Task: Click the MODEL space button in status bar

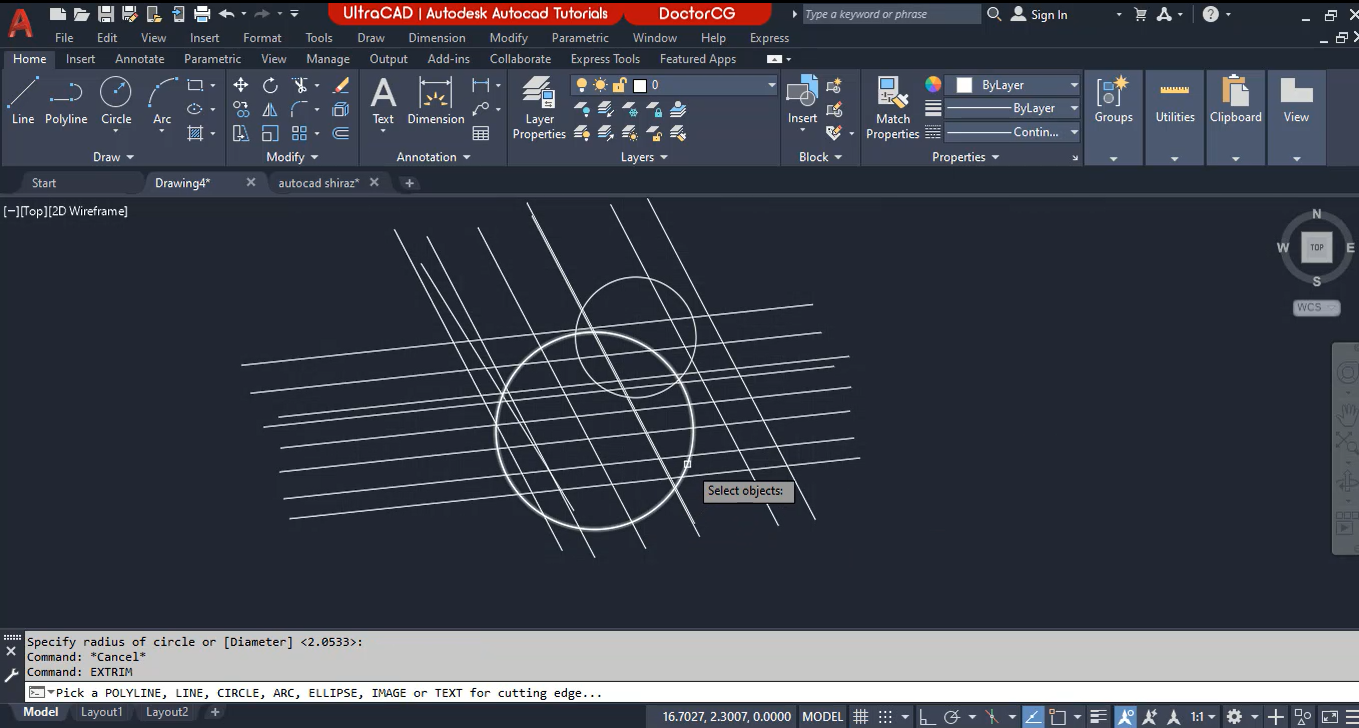Action: 823,716
